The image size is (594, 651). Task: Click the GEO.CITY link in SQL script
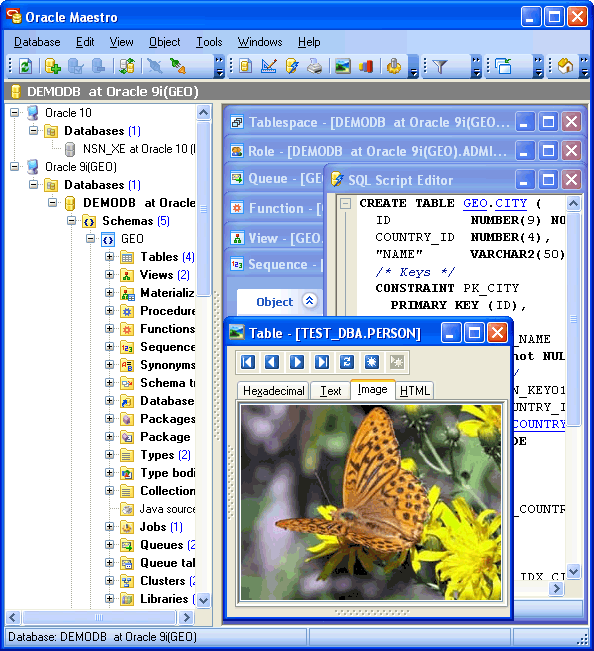coord(495,203)
